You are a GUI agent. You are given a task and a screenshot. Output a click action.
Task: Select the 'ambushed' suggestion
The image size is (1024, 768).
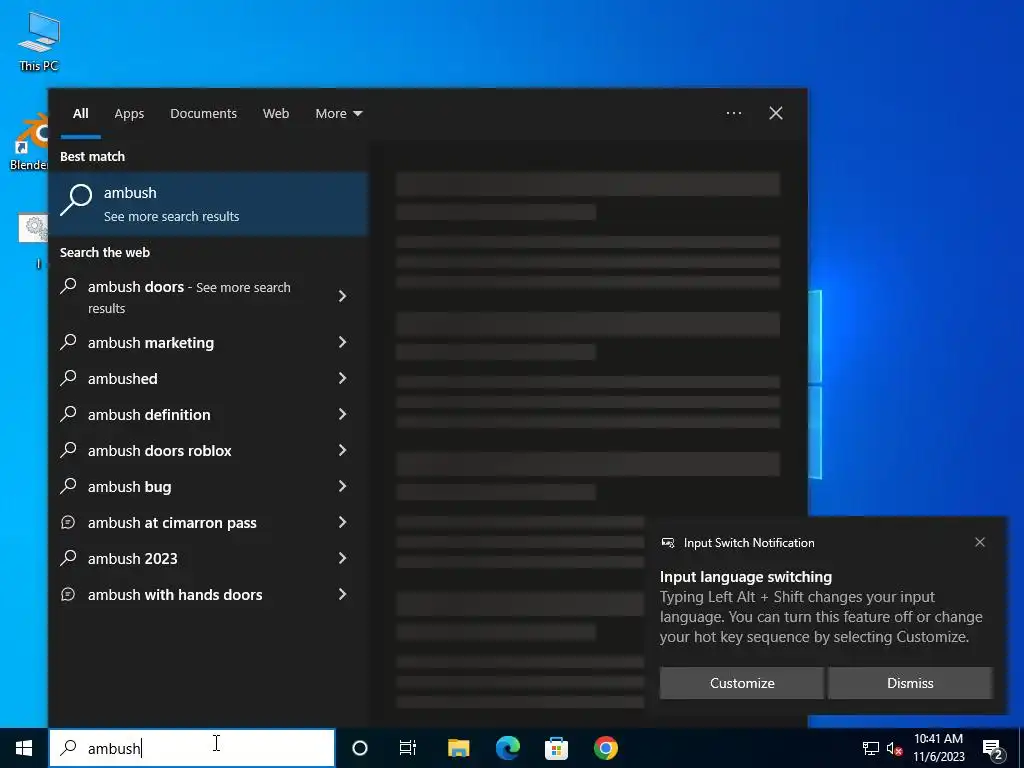point(208,378)
